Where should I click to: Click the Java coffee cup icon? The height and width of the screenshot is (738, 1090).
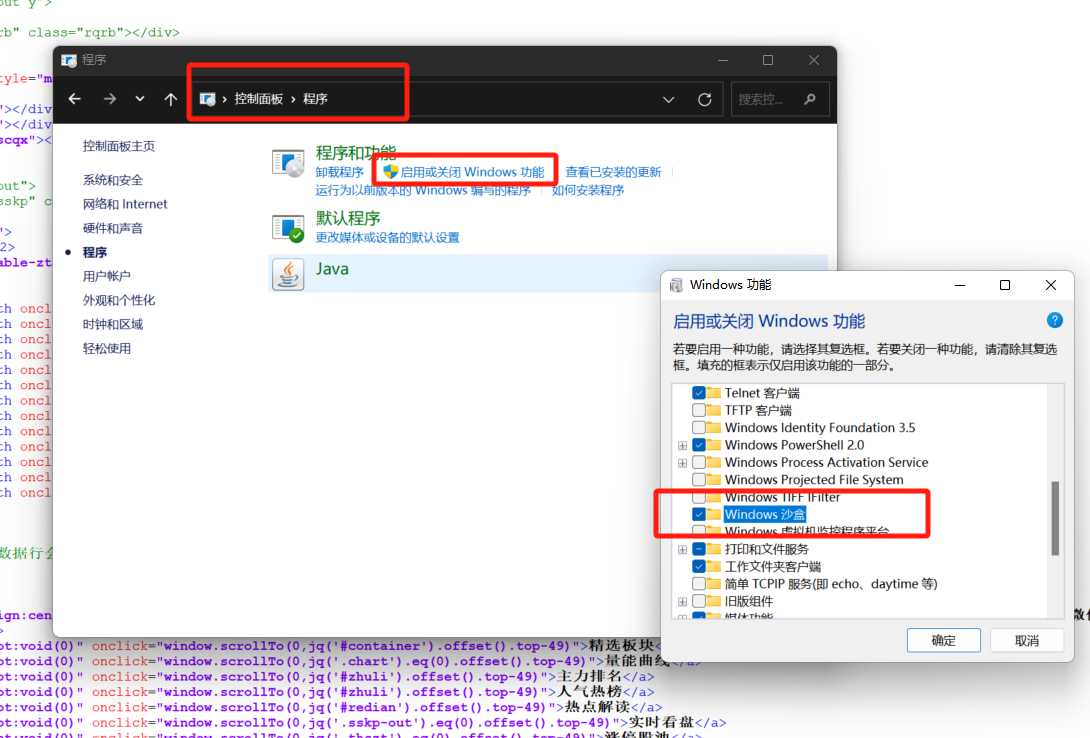pyautogui.click(x=288, y=274)
